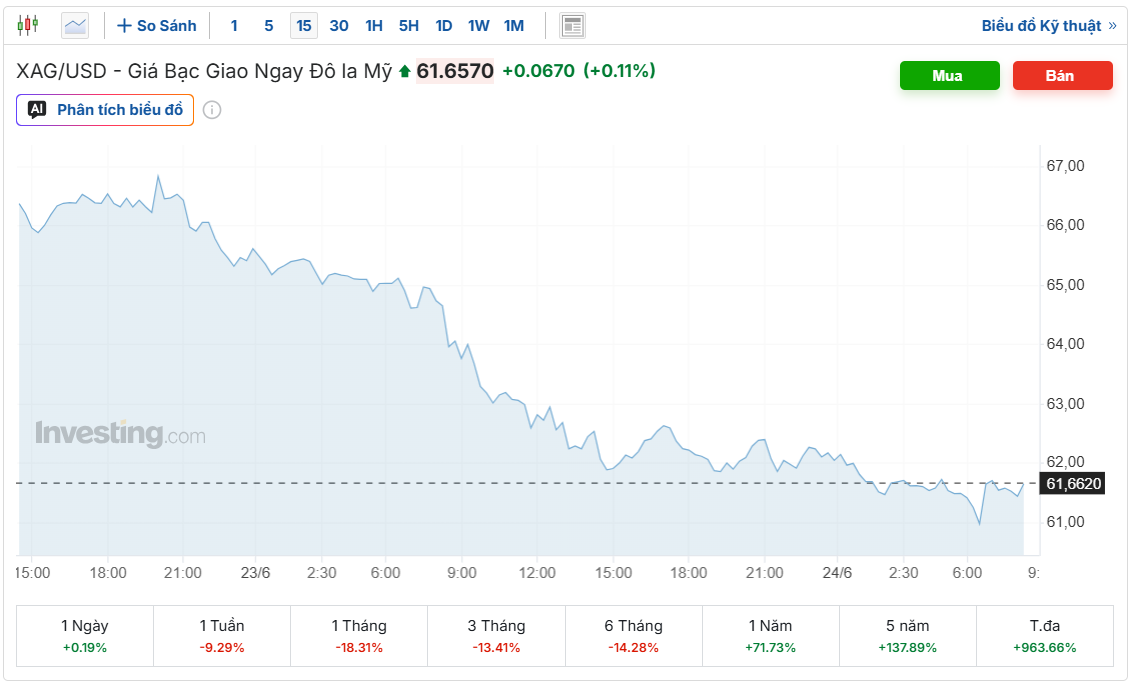The width and height of the screenshot is (1137, 685).
Task: Switch to the 1W interval
Action: pyautogui.click(x=479, y=26)
